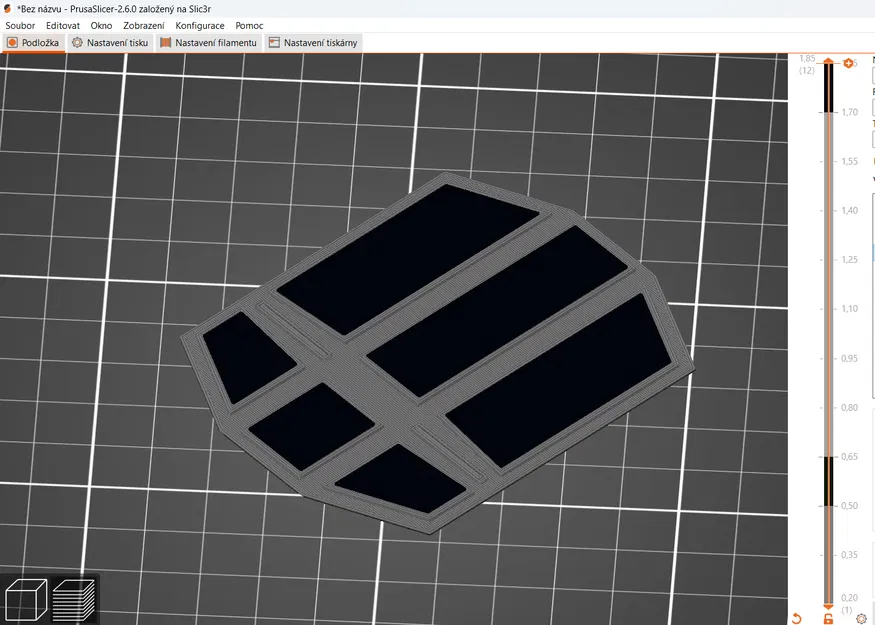
Task: Select the lower layer slider thumb
Action: point(829,606)
